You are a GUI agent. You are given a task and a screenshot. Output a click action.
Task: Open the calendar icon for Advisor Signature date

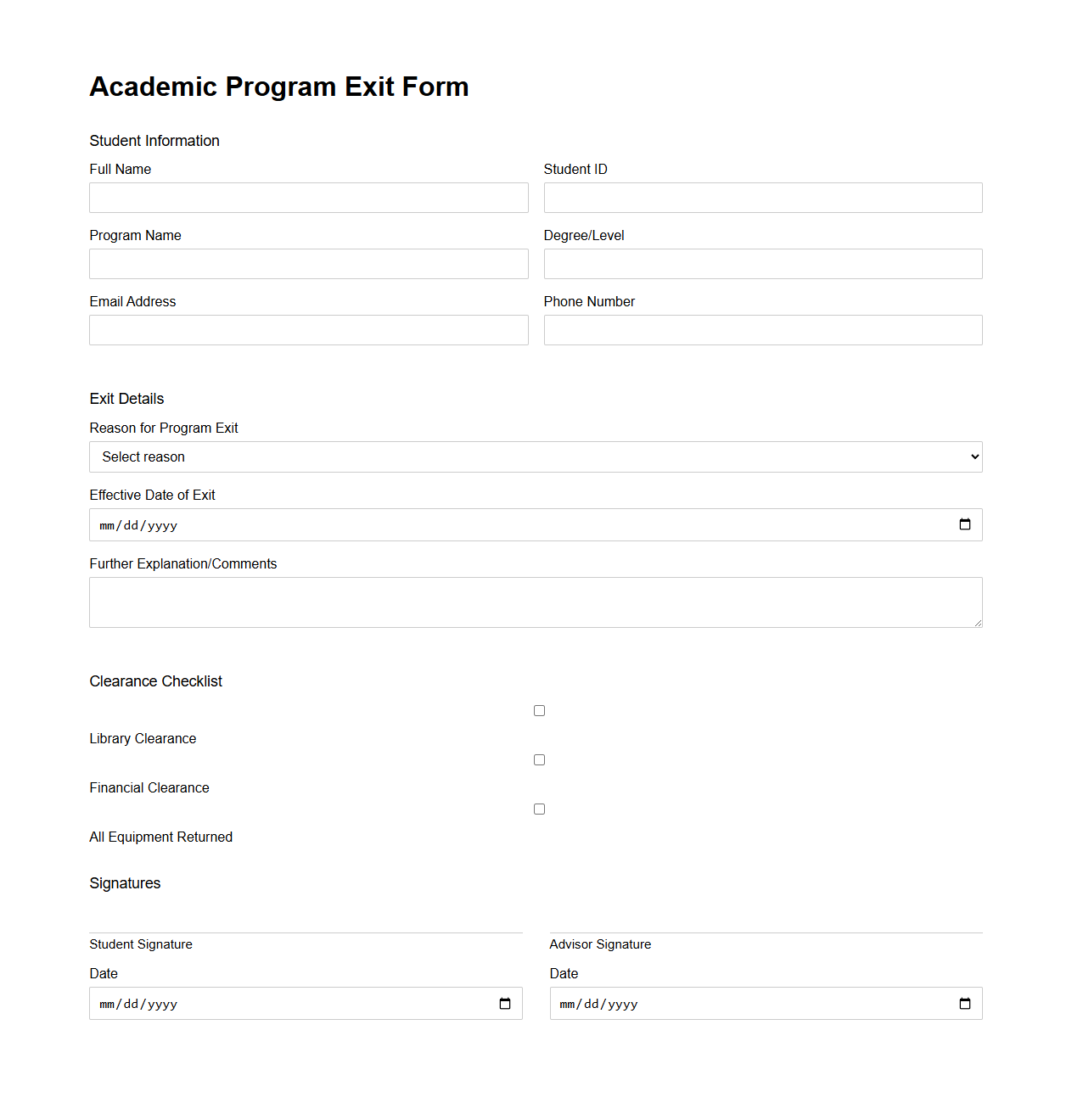(x=964, y=1003)
